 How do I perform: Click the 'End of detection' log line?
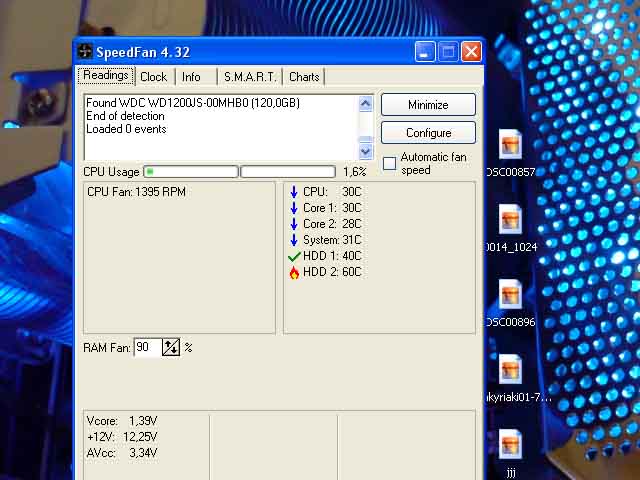point(125,116)
